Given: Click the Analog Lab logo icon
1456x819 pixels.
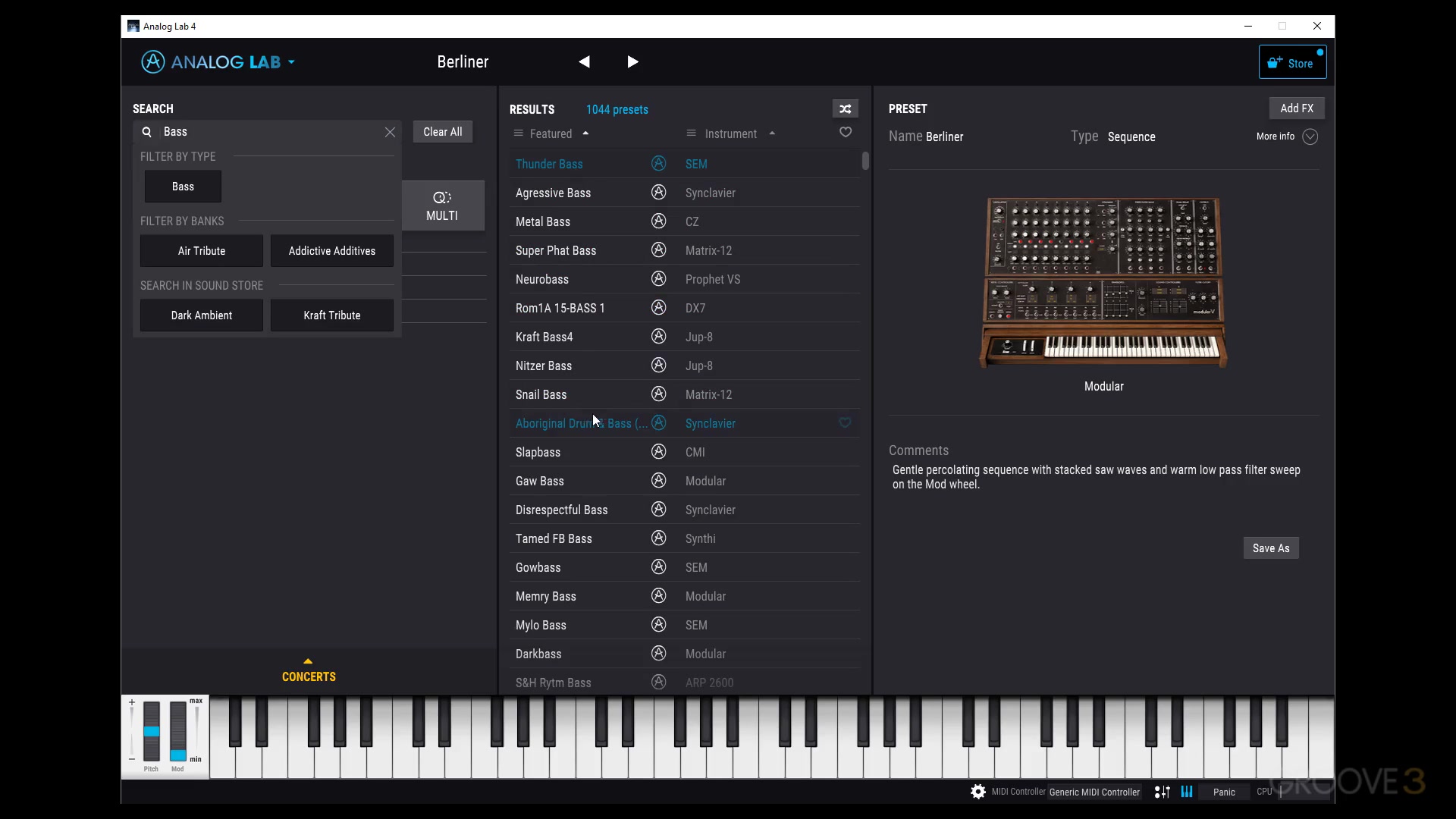Looking at the screenshot, I should (x=152, y=61).
